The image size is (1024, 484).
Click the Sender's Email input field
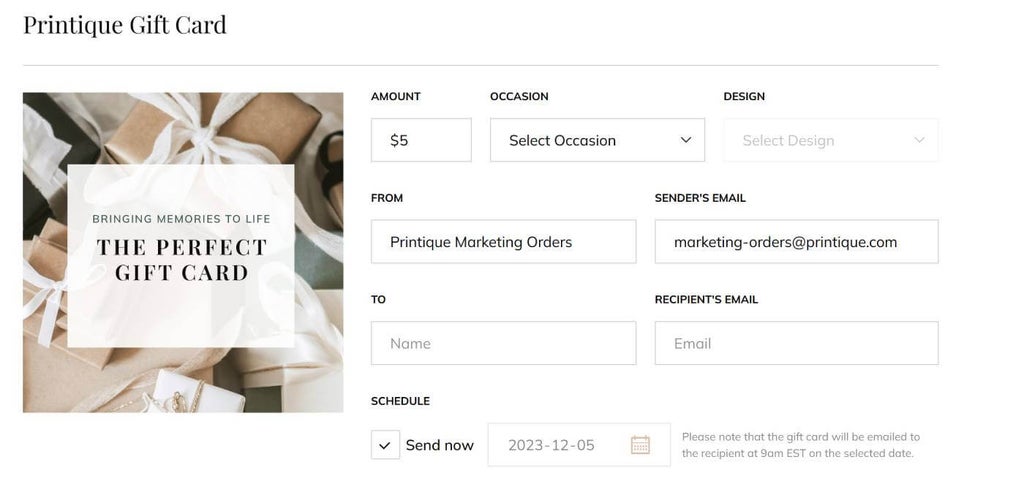(x=796, y=242)
